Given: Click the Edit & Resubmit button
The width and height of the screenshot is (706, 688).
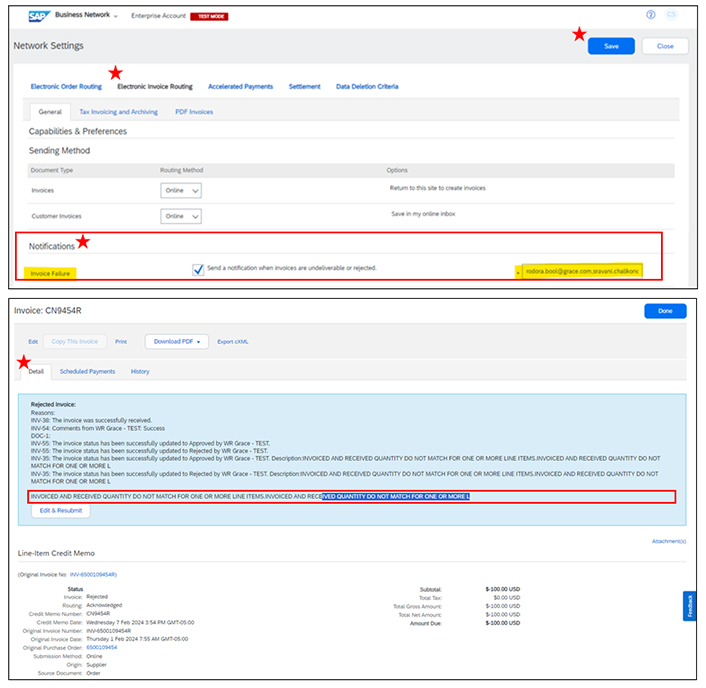Looking at the screenshot, I should point(61,511).
